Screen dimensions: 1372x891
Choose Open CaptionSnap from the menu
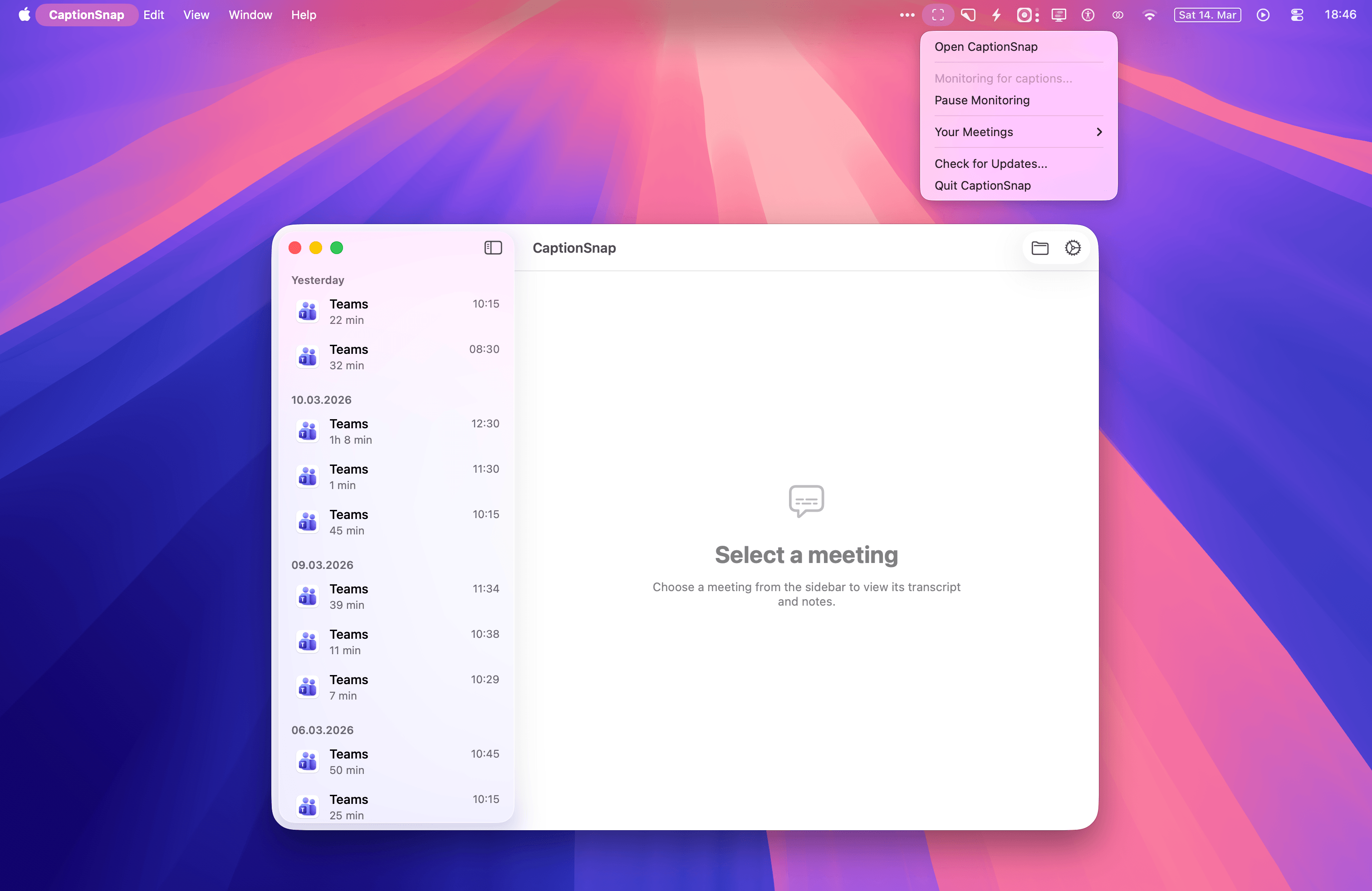(986, 47)
